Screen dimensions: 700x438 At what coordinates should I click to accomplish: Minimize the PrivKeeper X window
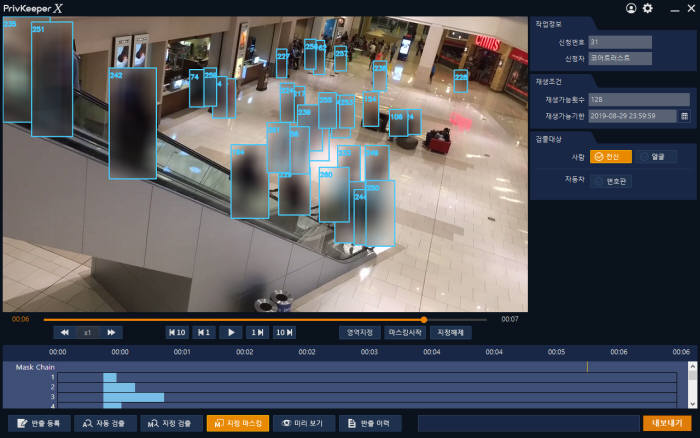tap(675, 9)
